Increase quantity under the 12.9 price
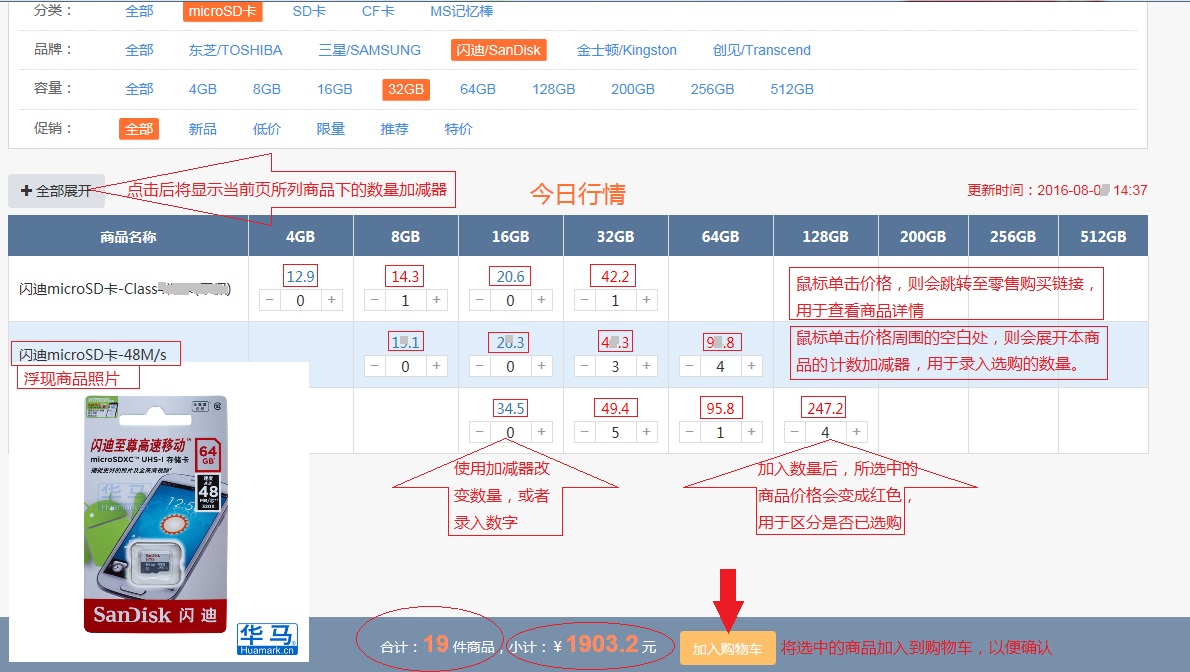 pyautogui.click(x=332, y=300)
